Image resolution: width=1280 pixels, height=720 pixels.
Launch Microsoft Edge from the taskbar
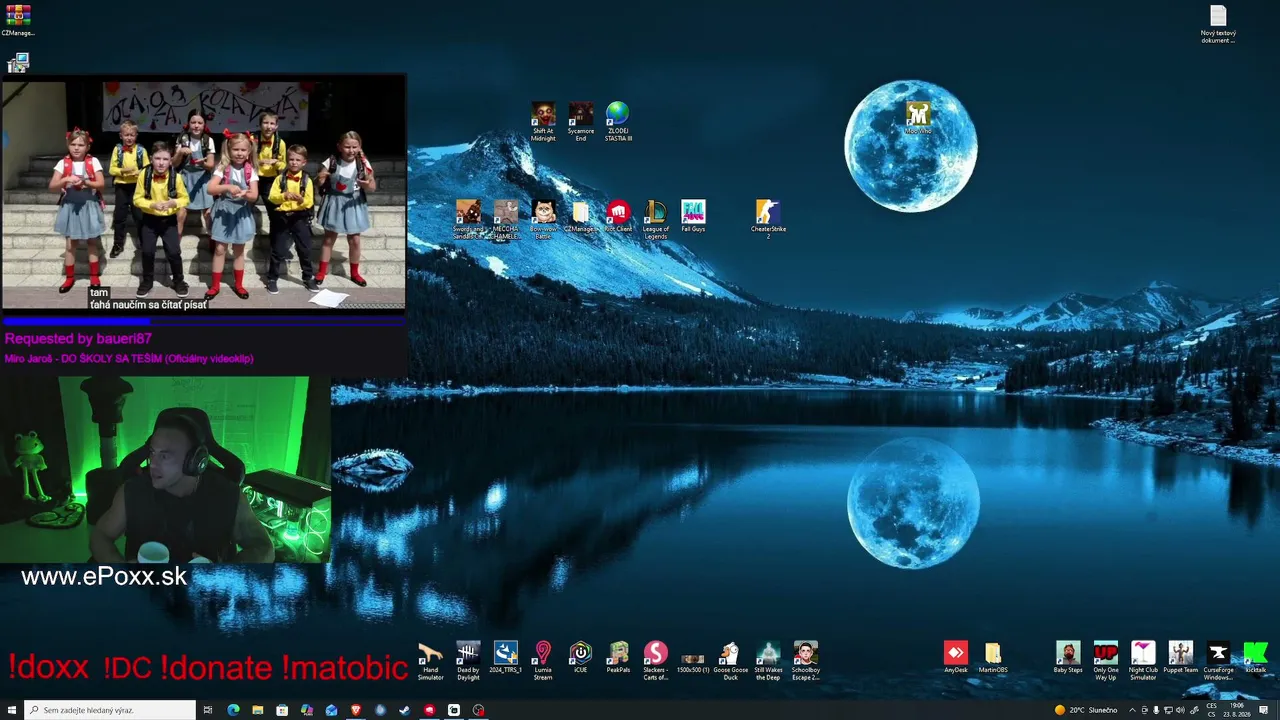click(233, 710)
